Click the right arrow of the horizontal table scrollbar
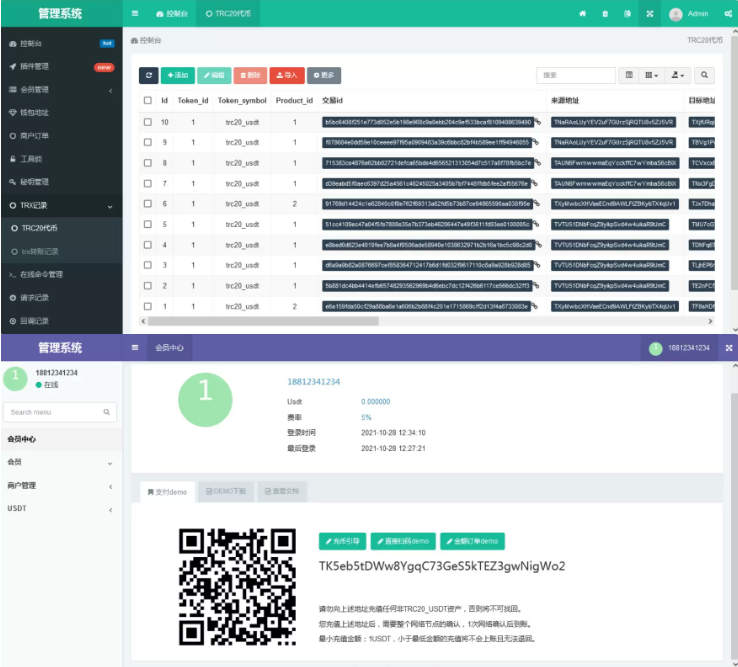 coord(711,321)
